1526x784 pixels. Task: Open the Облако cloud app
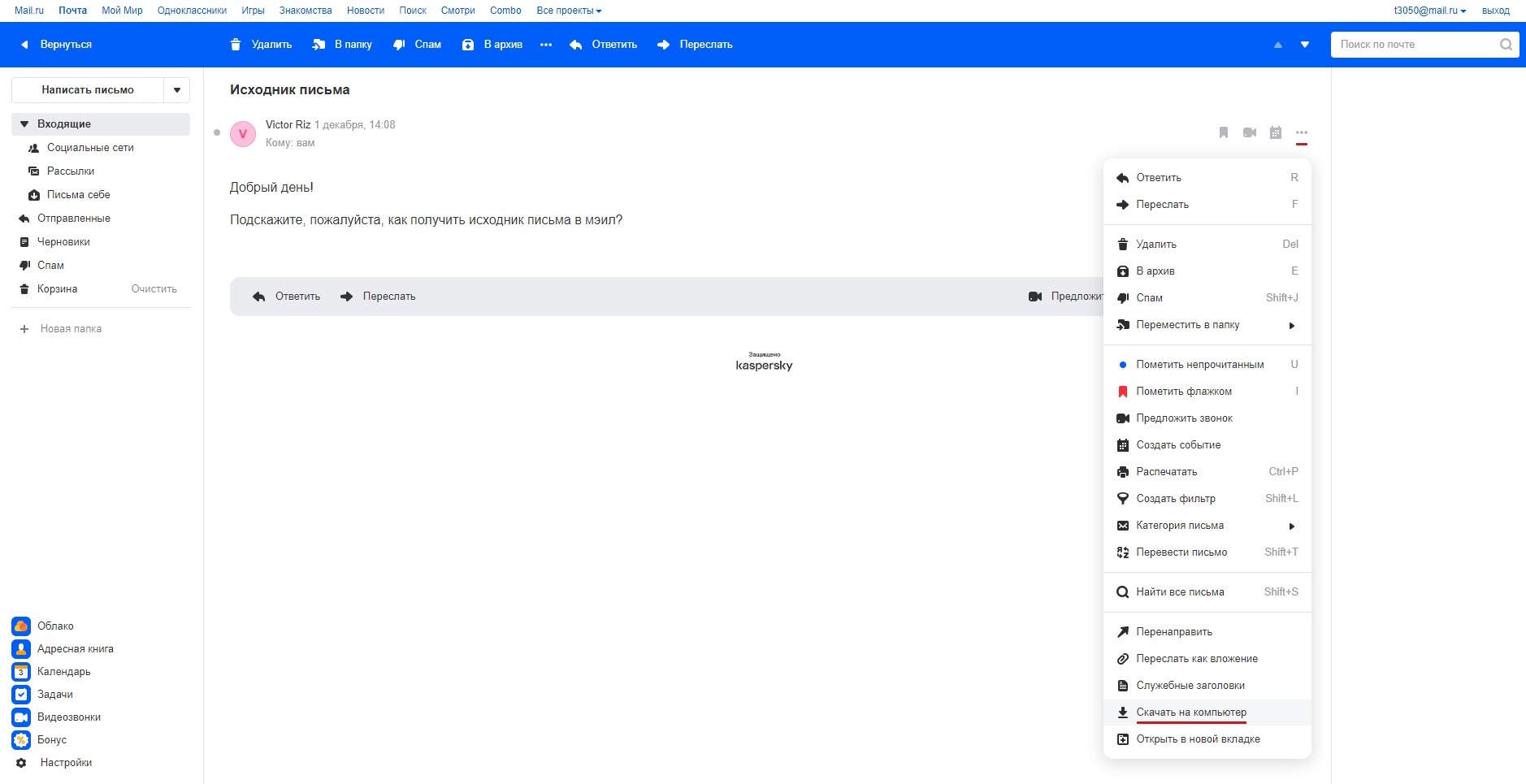tap(54, 626)
